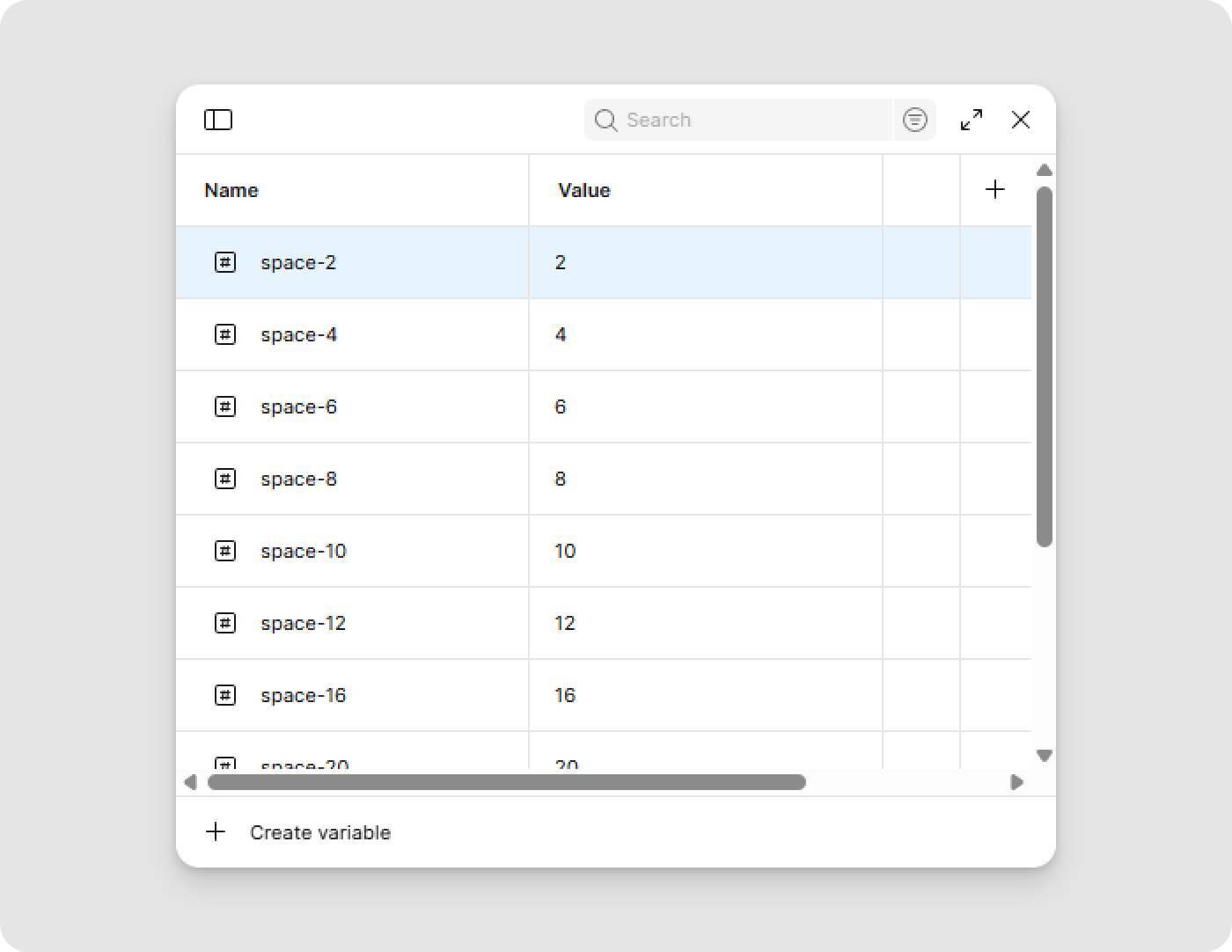Select the space-8 variable name
This screenshot has width=1232, height=952.
tap(298, 479)
